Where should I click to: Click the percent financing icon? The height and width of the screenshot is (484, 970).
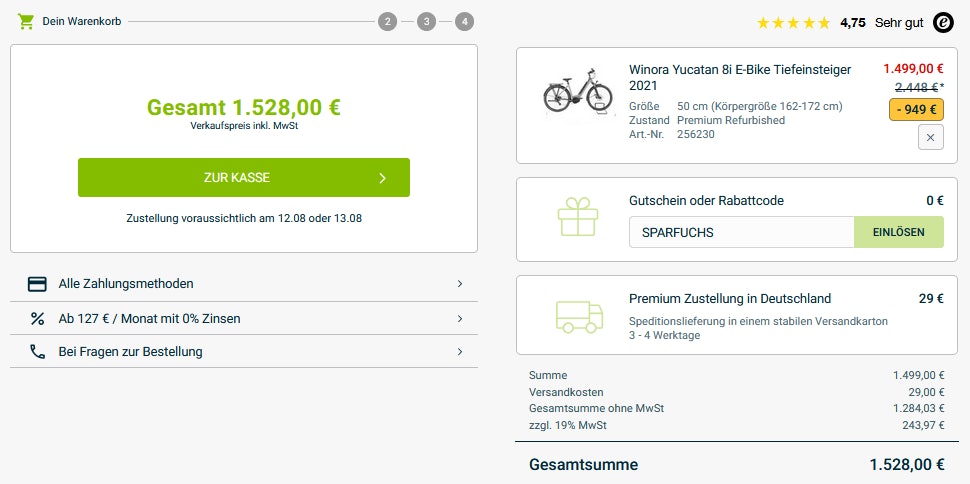pos(38,319)
